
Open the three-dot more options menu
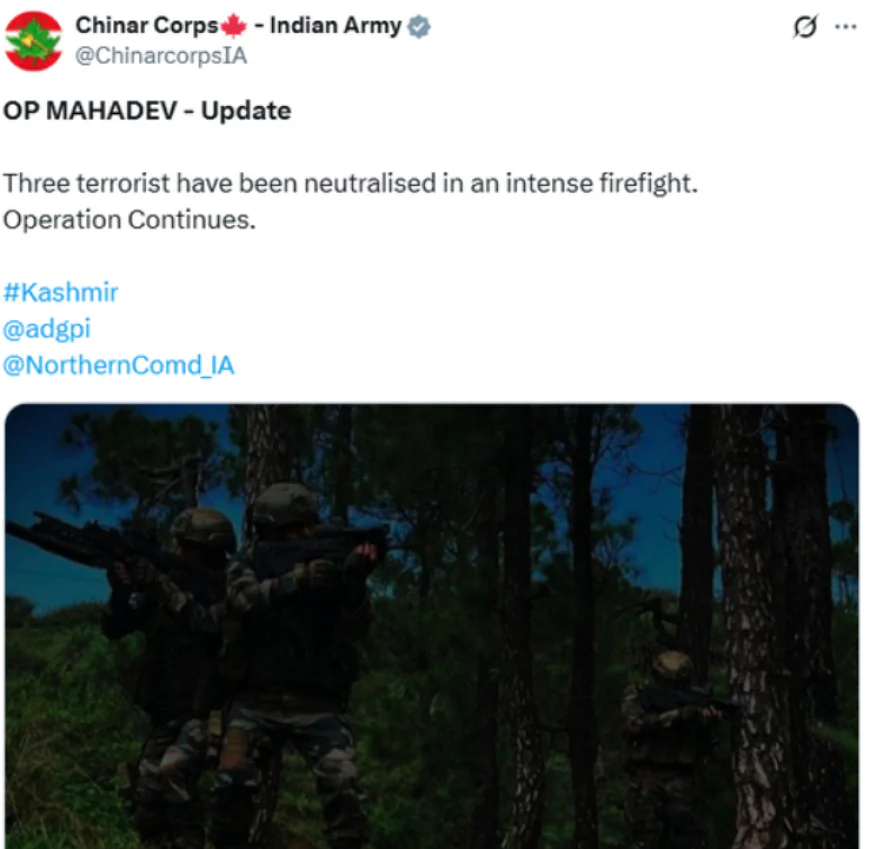[845, 27]
